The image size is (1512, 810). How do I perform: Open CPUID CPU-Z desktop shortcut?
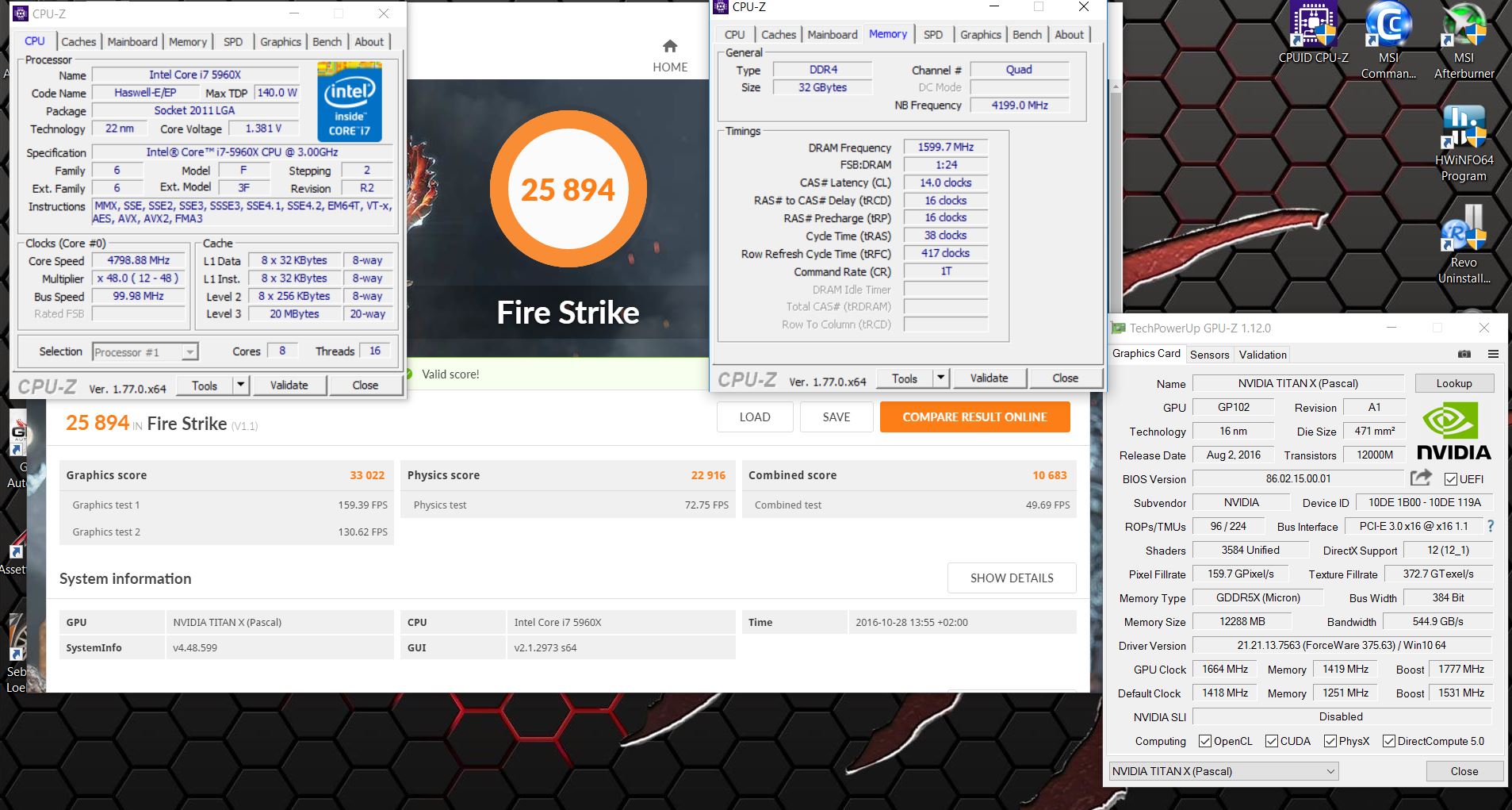tap(1313, 33)
